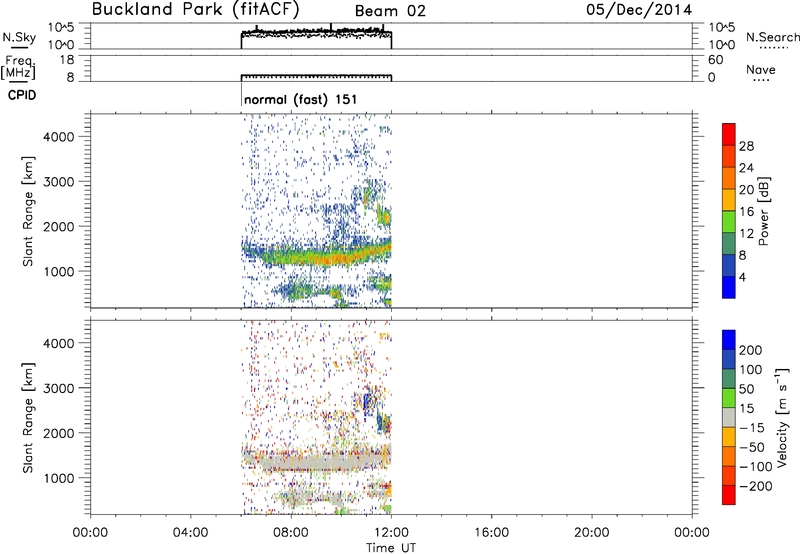This screenshot has height=554, width=800.
Task: Click the 12:00 time axis label
Action: [x=391, y=533]
